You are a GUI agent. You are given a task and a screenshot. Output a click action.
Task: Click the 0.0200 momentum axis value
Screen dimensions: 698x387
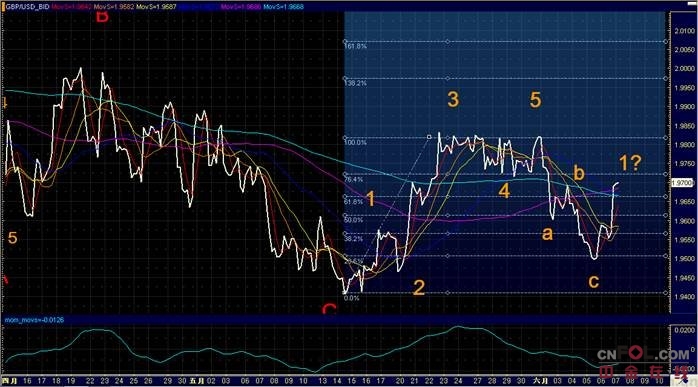pyautogui.click(x=684, y=330)
